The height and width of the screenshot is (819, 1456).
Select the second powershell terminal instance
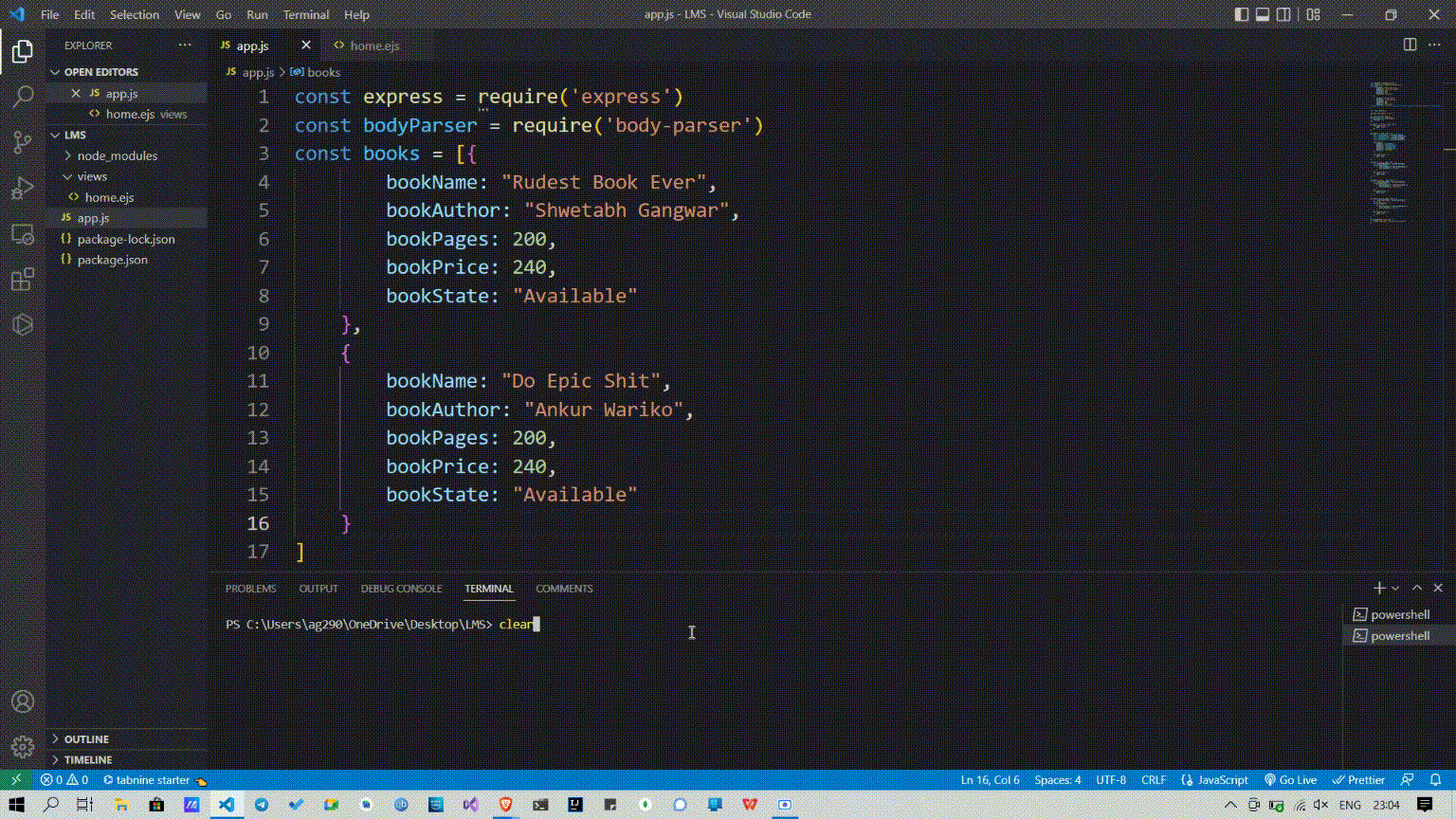coord(1399,635)
